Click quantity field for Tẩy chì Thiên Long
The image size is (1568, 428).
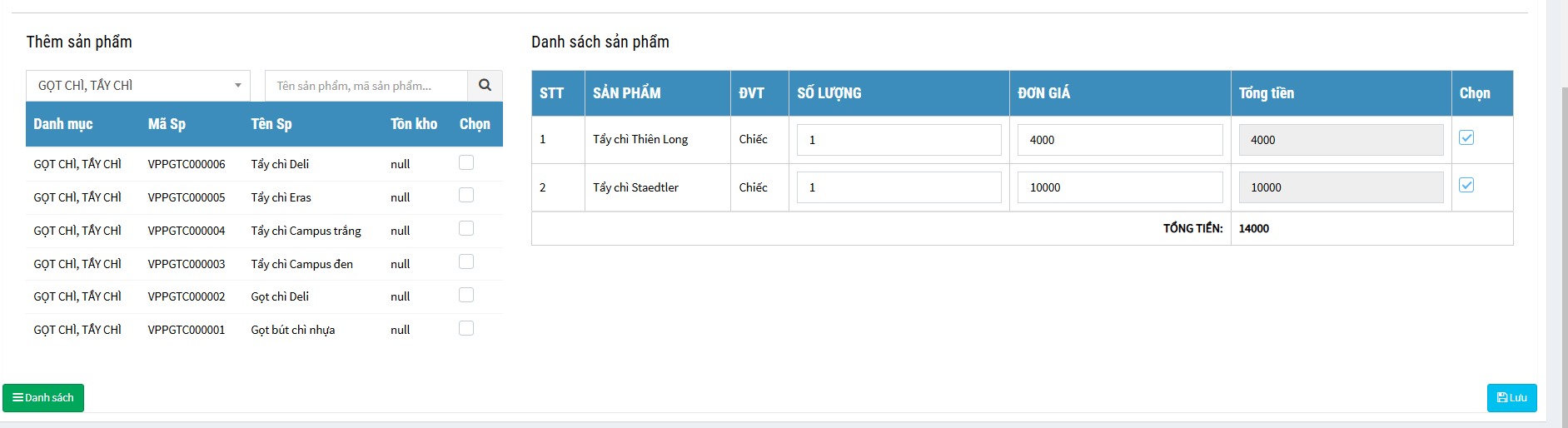(898, 140)
